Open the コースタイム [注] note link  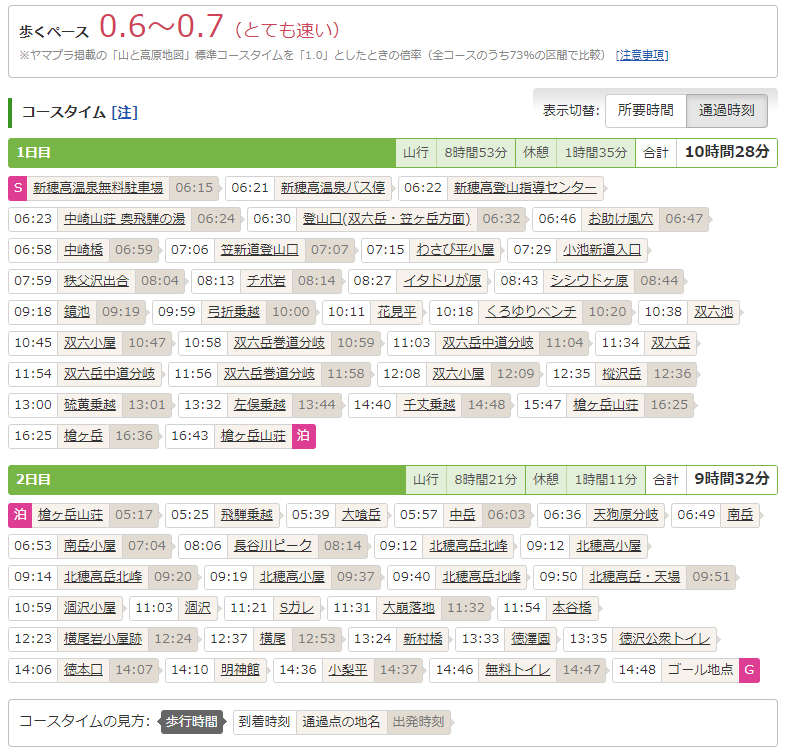coord(124,112)
